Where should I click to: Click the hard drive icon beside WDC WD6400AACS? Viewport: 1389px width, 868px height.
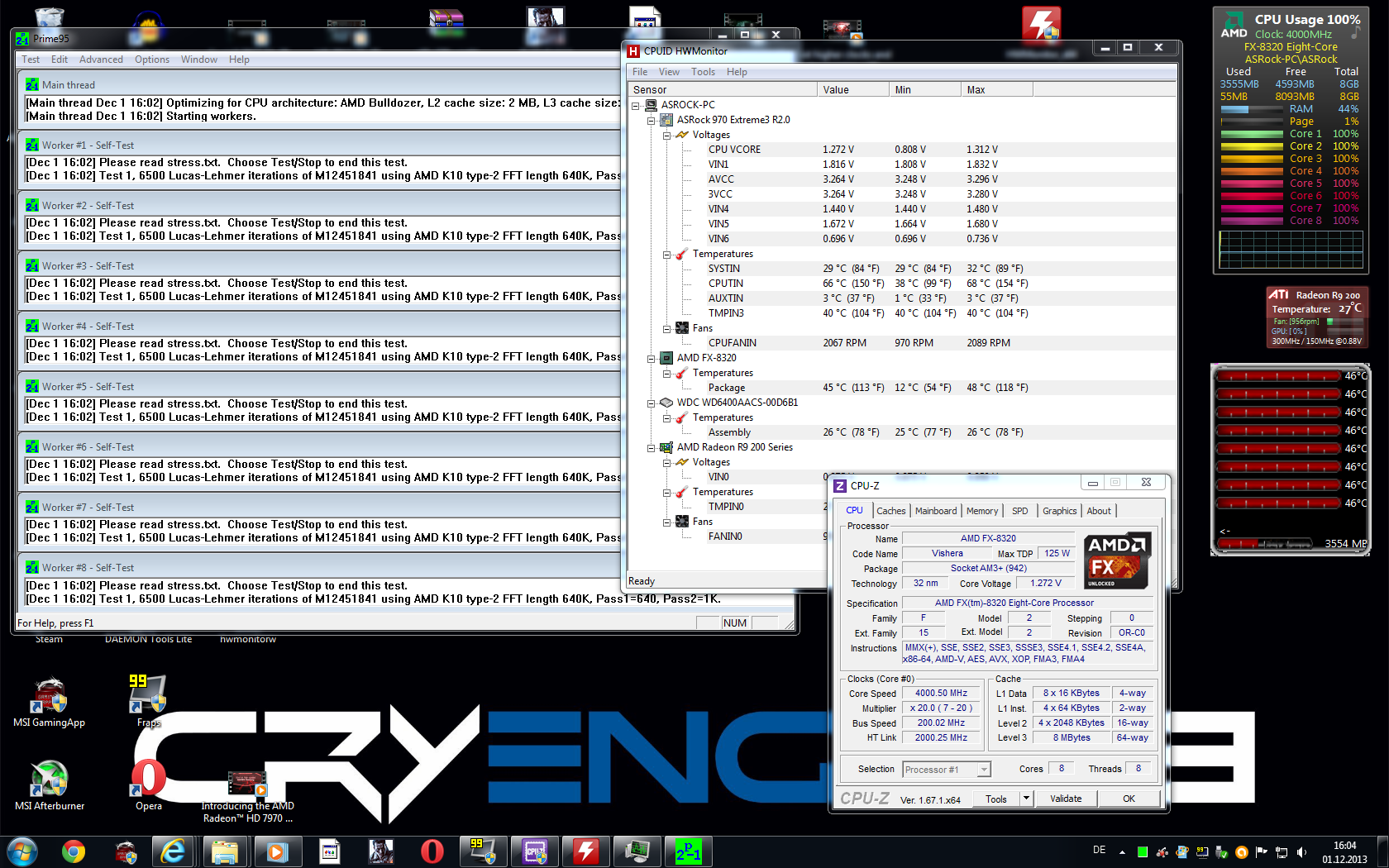pos(666,403)
